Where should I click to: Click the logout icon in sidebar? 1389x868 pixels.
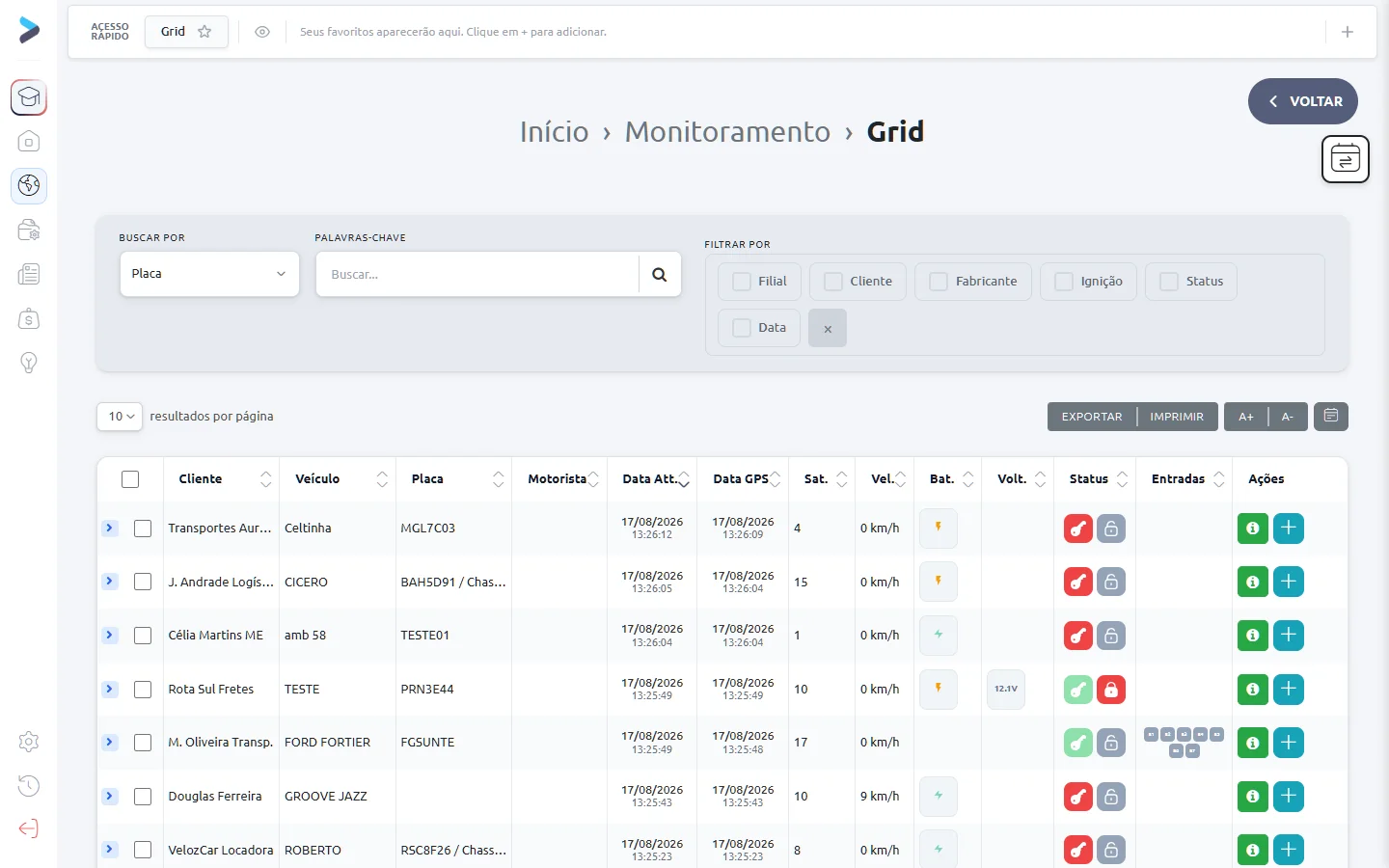29,828
